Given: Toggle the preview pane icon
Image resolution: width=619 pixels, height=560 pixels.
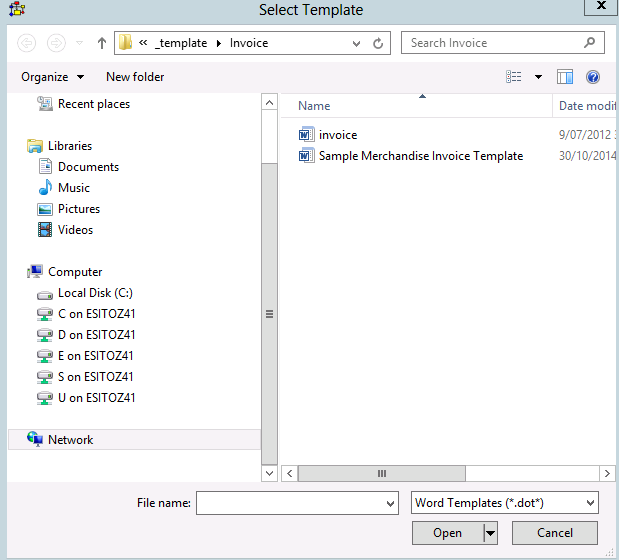Looking at the screenshot, I should coord(565,77).
